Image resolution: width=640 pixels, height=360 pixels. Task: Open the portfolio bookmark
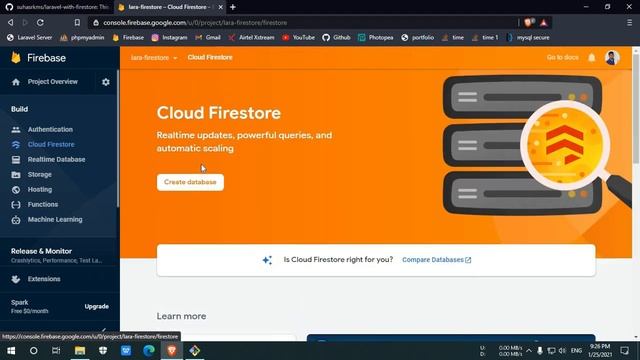point(418,38)
